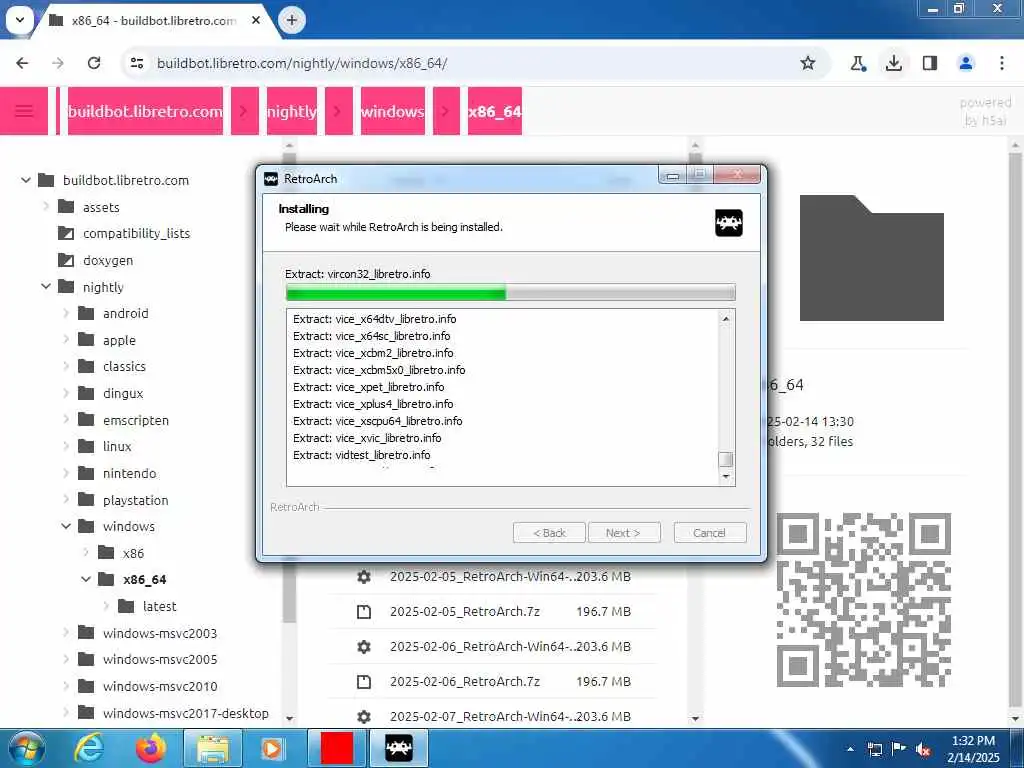Open the Chrome downloads icon
Image resolution: width=1024 pixels, height=768 pixels.
(x=894, y=63)
